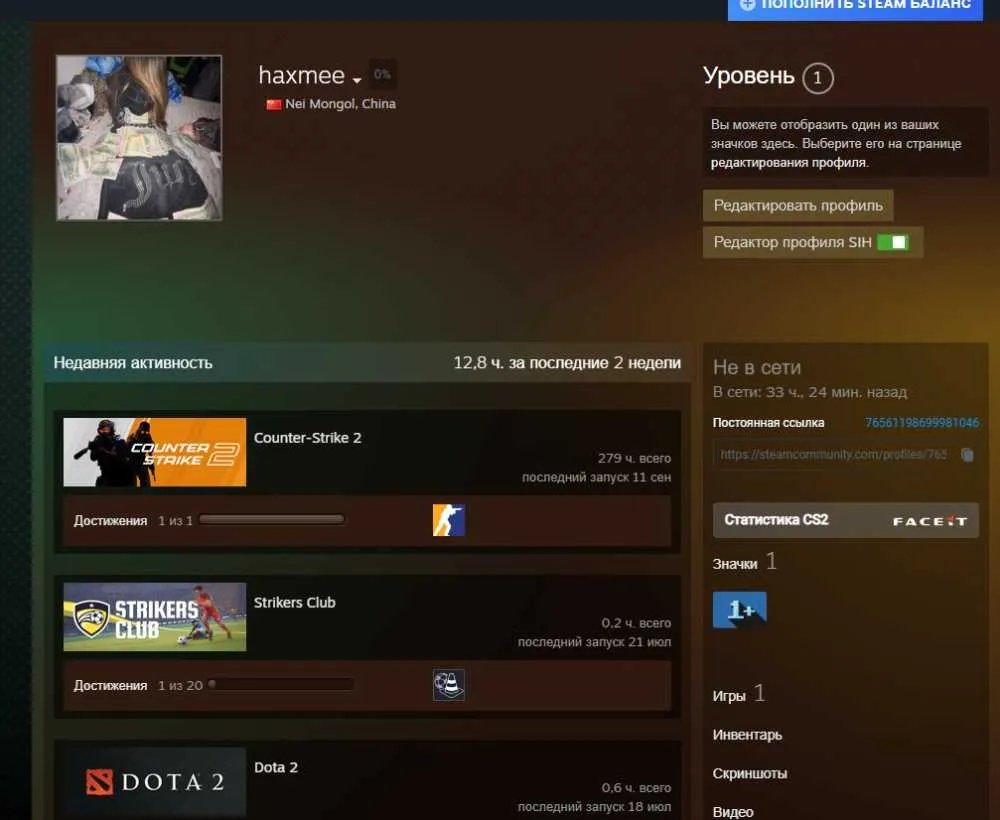Click '12,8 ч. за последние 2 недели' text

(x=567, y=363)
